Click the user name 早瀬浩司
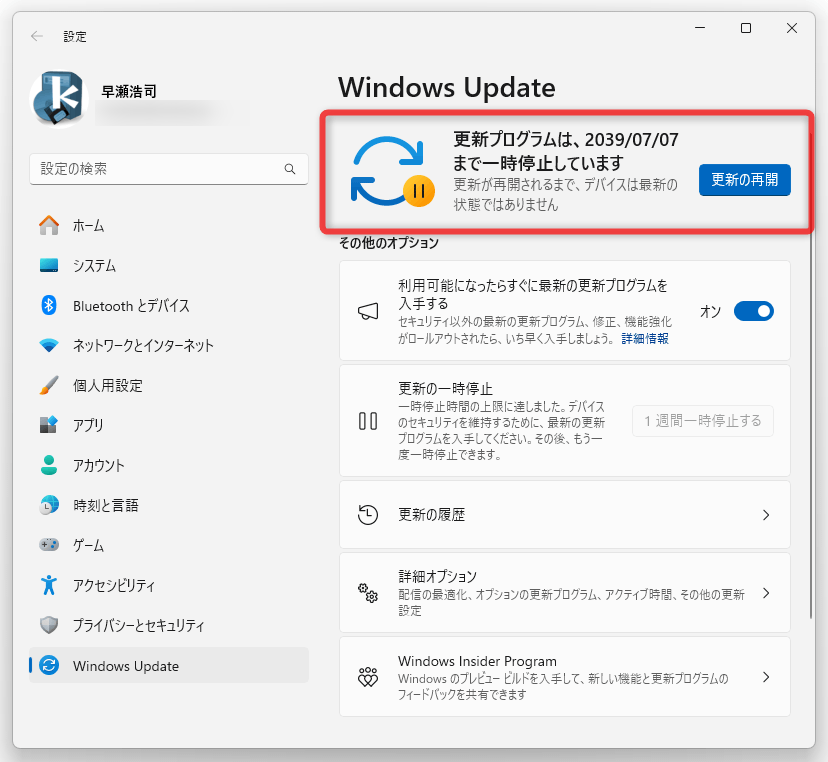The width and height of the screenshot is (828, 762). 129,91
